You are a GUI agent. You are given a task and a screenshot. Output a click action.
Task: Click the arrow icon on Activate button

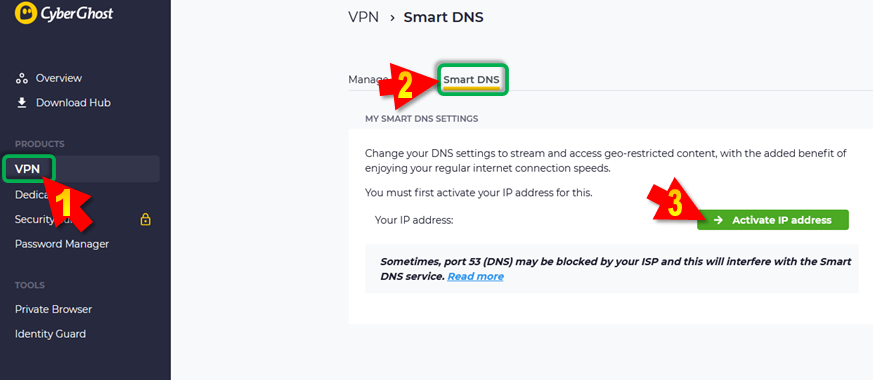click(x=718, y=220)
